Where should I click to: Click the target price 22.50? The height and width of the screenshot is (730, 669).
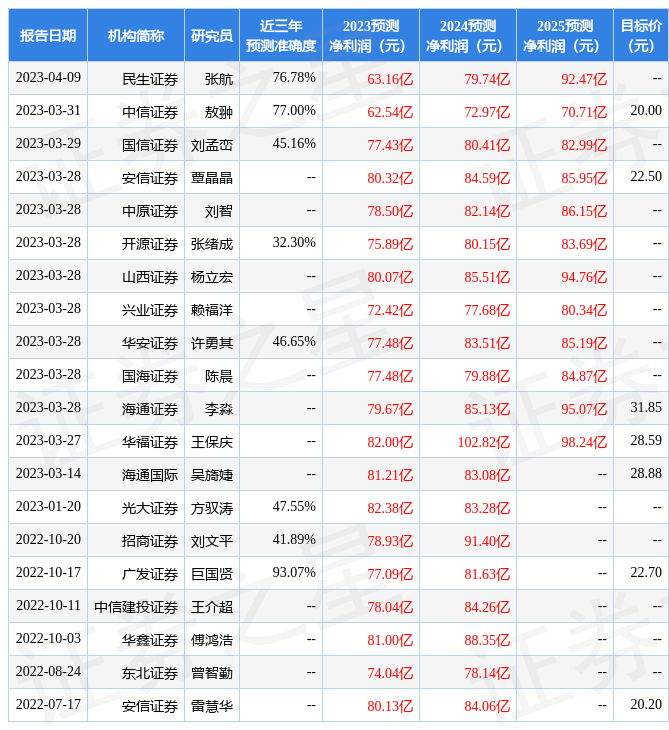646,177
